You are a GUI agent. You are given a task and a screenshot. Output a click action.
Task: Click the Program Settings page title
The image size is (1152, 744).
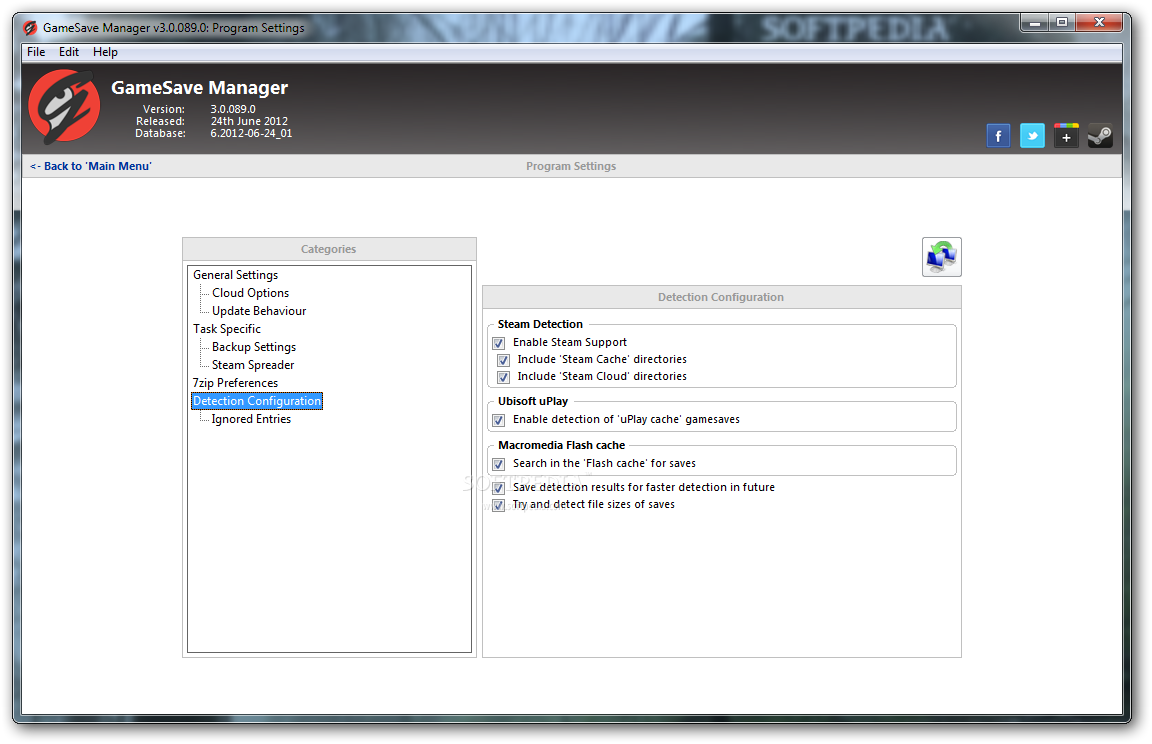point(571,166)
